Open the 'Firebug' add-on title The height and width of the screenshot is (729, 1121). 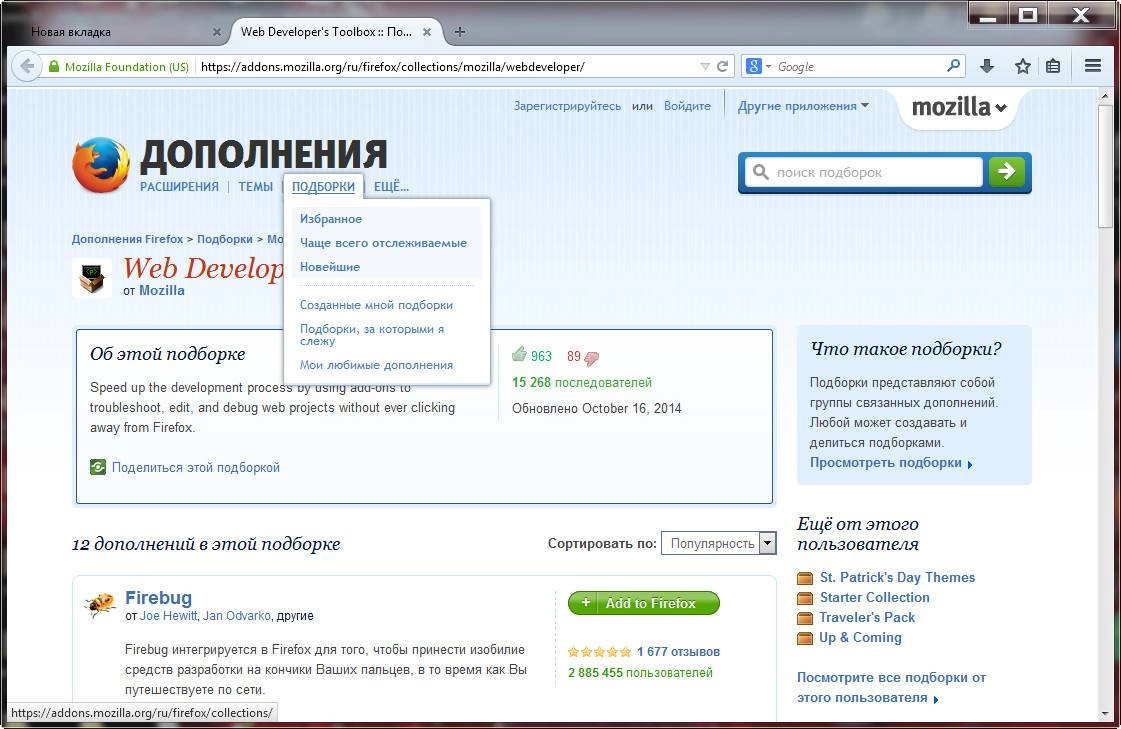pyautogui.click(x=159, y=597)
